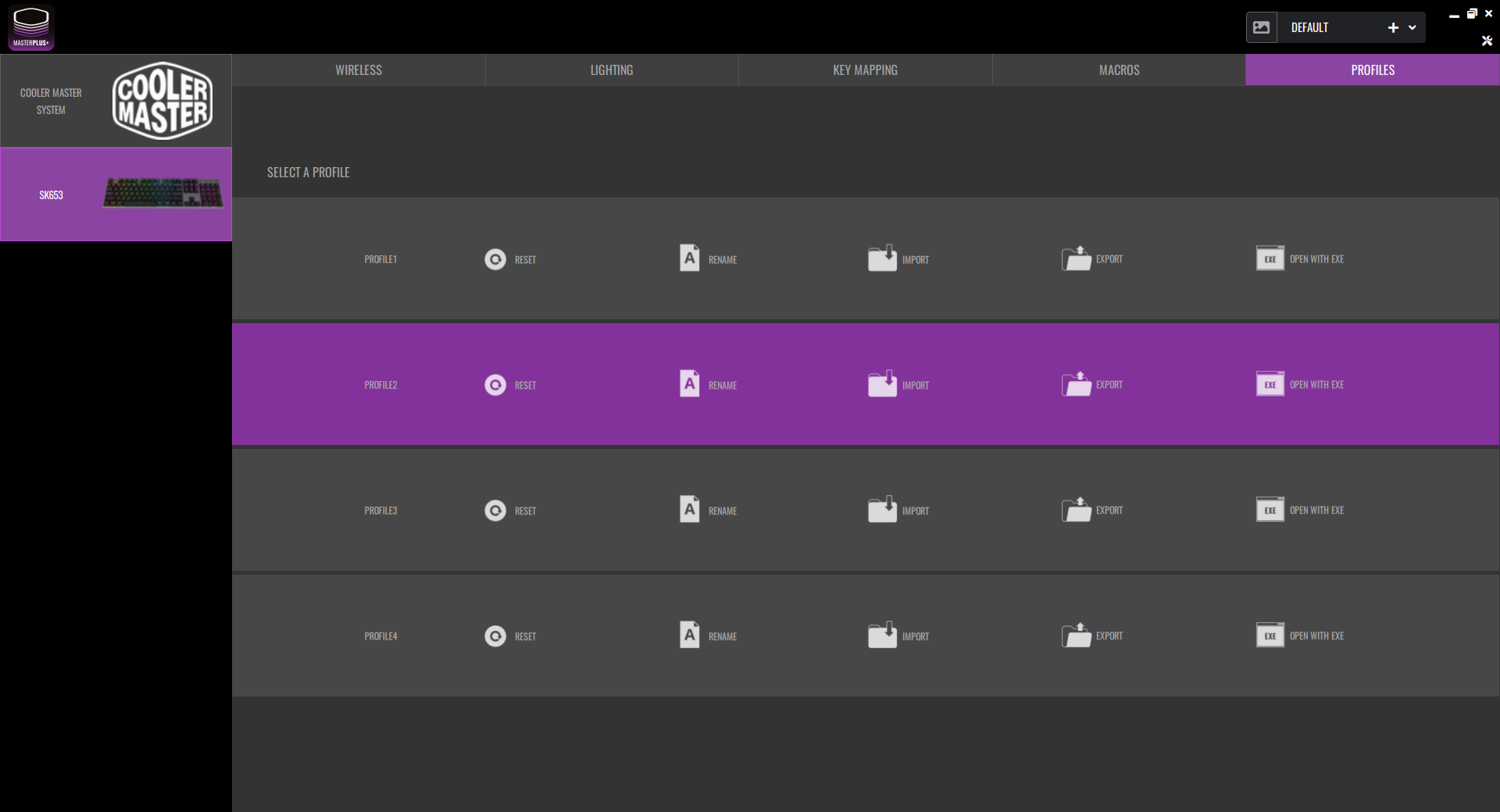
Task: Click the EXE icon for PROFILE2
Action: point(1270,384)
